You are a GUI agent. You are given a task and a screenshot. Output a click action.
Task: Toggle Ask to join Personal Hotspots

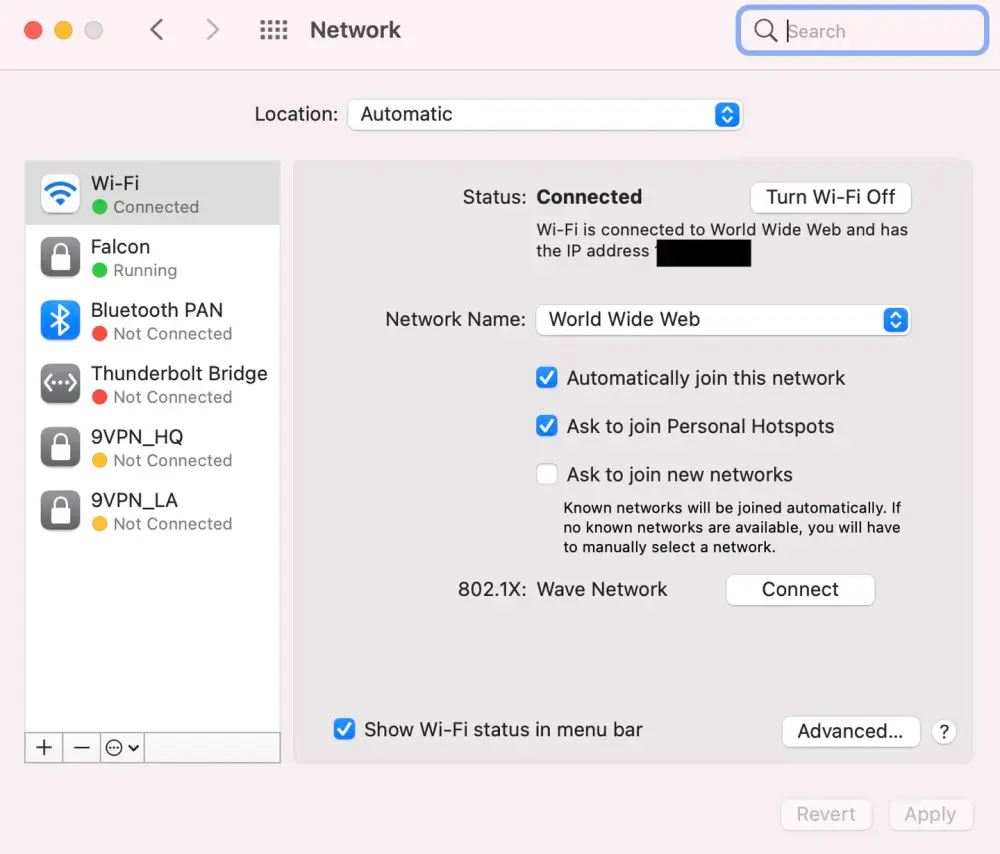[547, 425]
